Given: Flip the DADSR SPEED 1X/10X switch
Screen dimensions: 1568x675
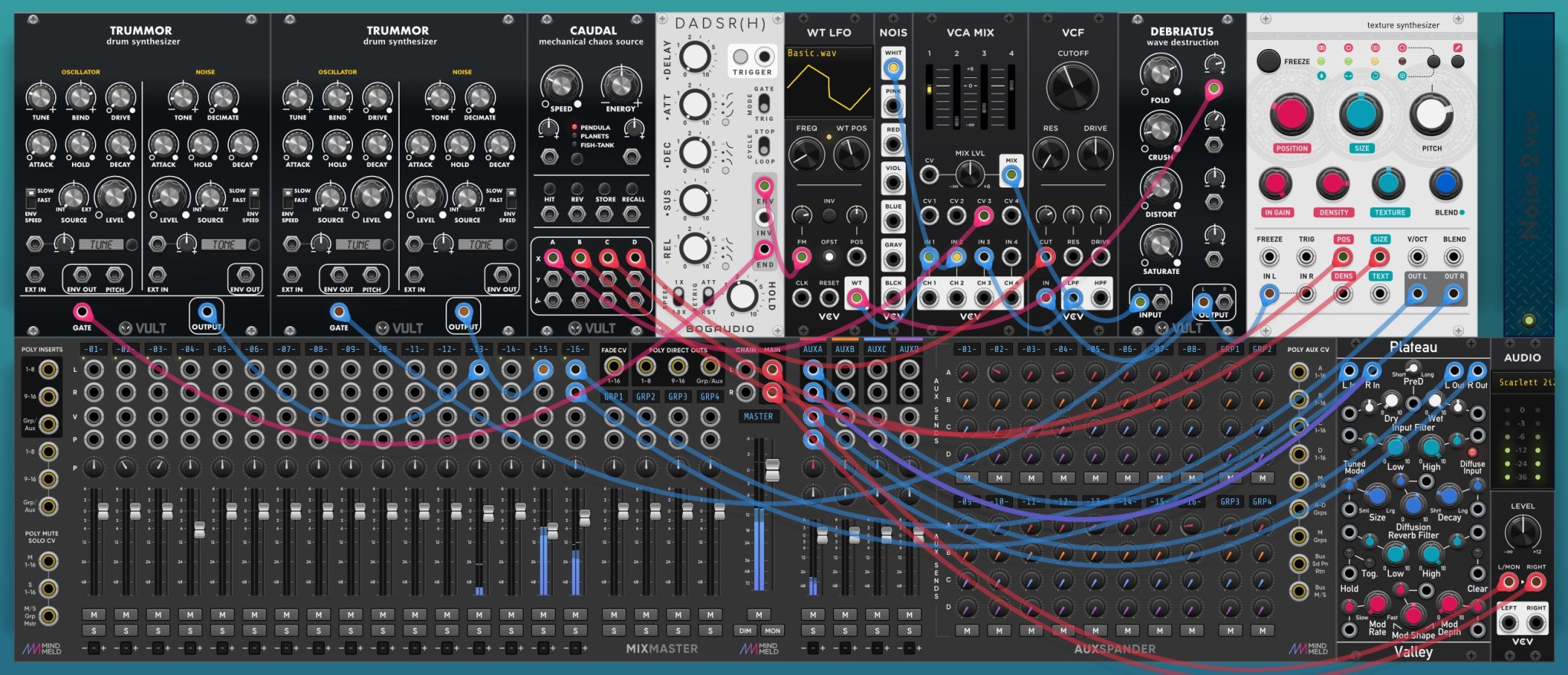Looking at the screenshot, I should point(678,296).
